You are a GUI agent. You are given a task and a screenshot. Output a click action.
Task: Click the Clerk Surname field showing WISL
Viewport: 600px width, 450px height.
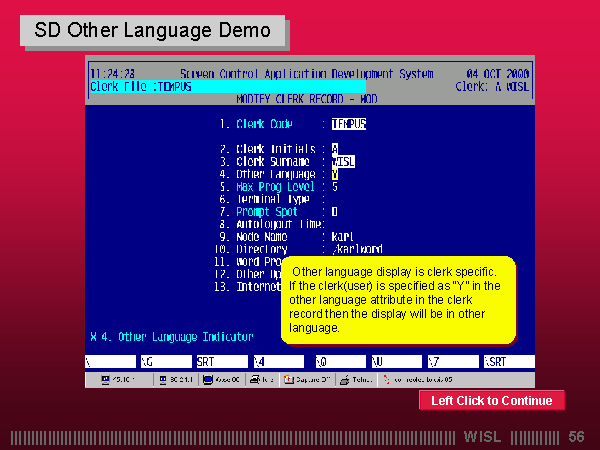point(343,161)
